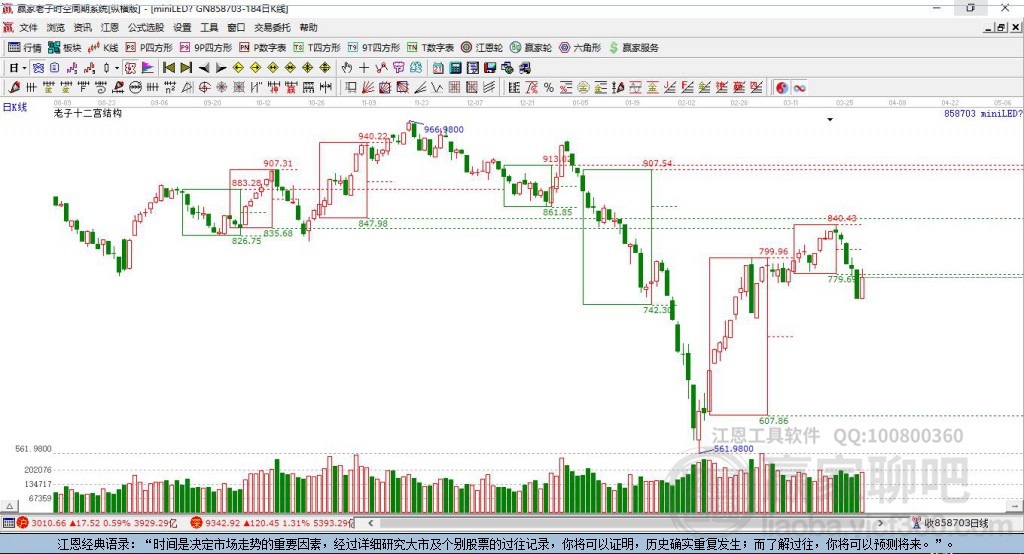Open the 浏览 menu
1024x554 pixels.
[56, 27]
